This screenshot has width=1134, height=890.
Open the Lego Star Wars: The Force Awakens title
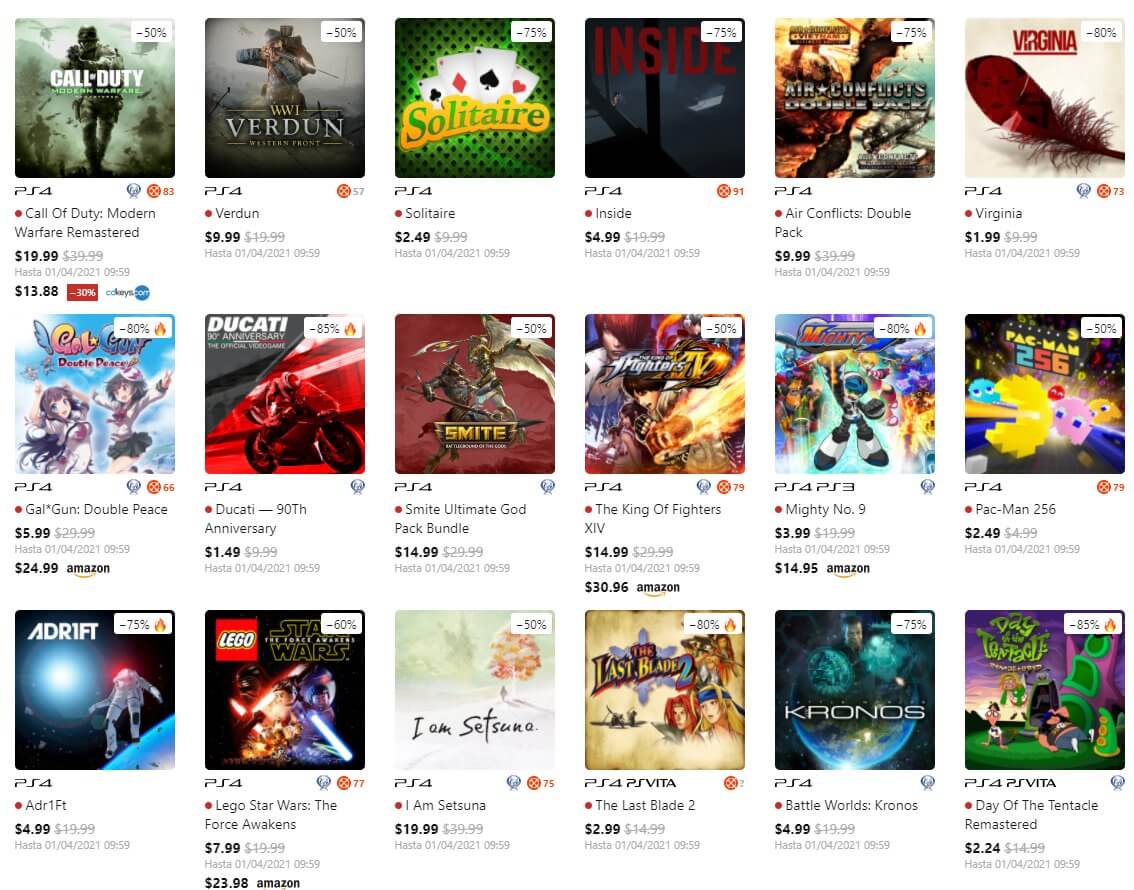pyautogui.click(x=270, y=815)
